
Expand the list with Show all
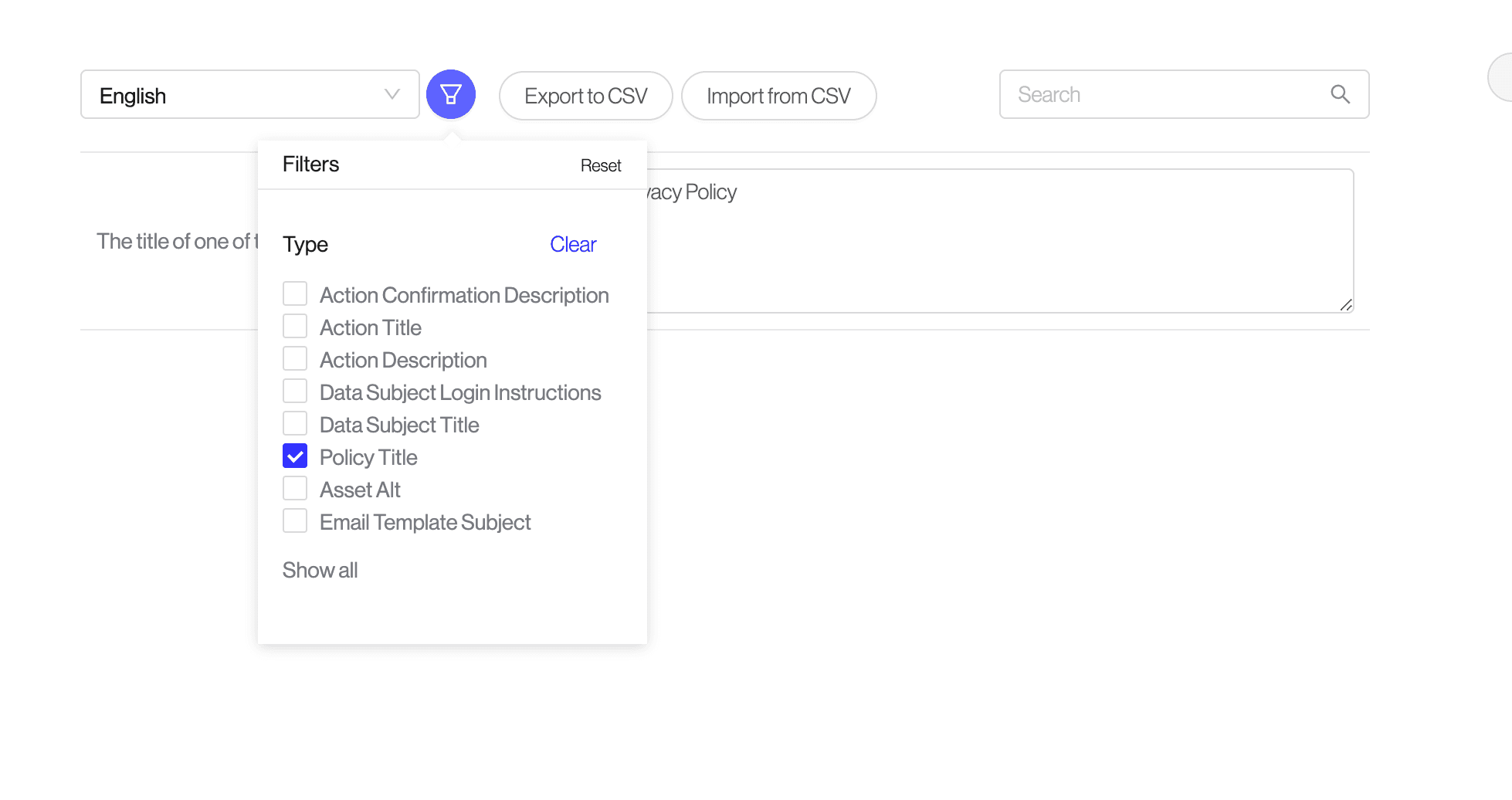pyautogui.click(x=320, y=570)
